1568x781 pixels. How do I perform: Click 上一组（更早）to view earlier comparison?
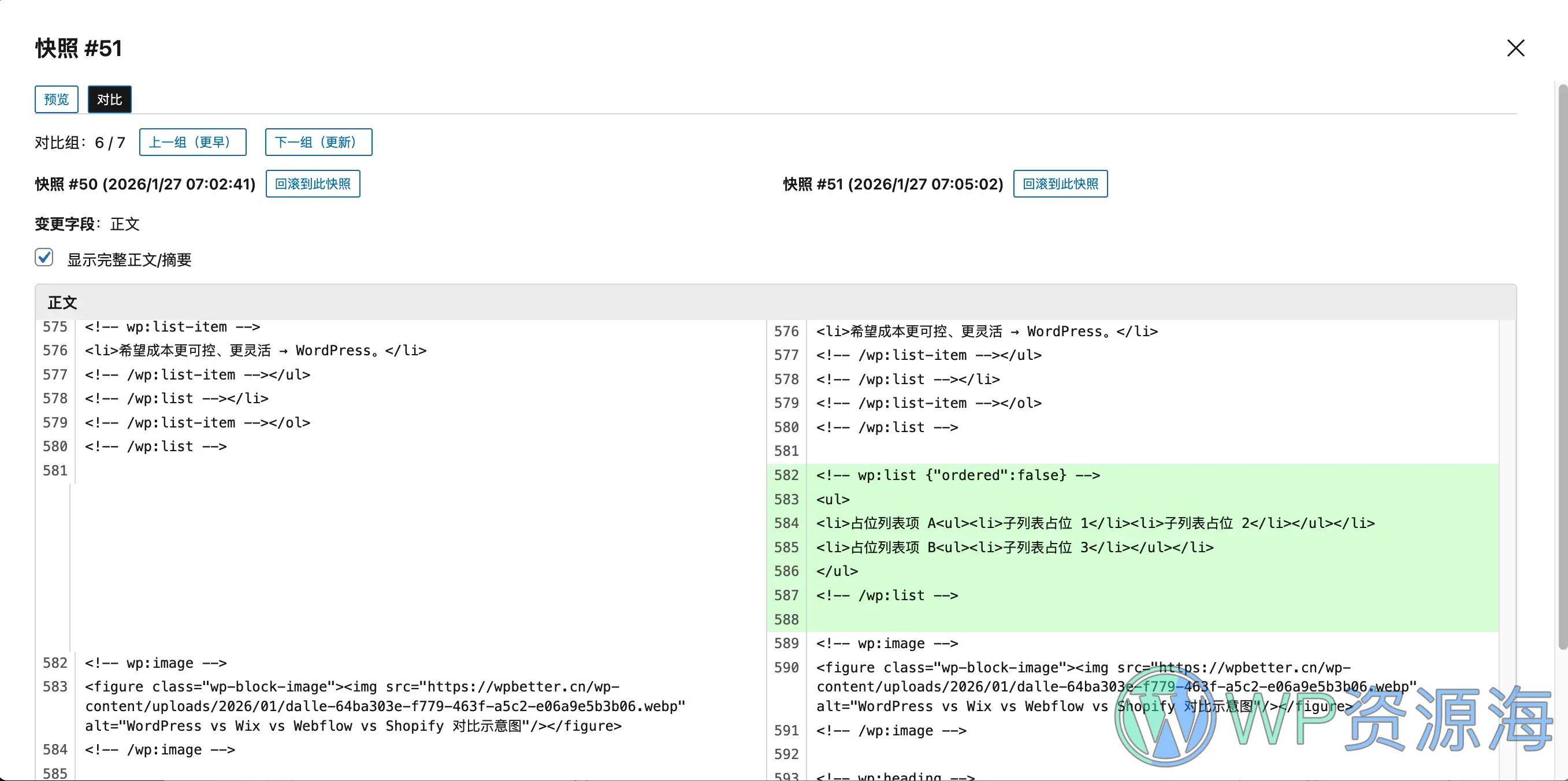(x=192, y=142)
